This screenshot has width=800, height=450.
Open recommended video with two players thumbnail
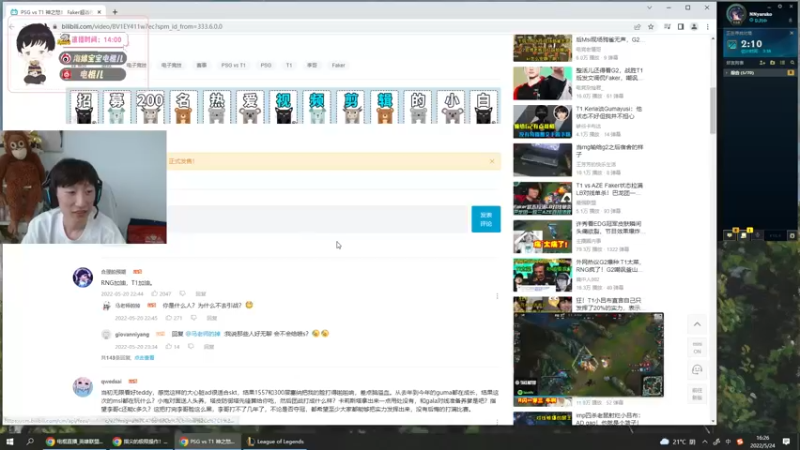point(542,83)
